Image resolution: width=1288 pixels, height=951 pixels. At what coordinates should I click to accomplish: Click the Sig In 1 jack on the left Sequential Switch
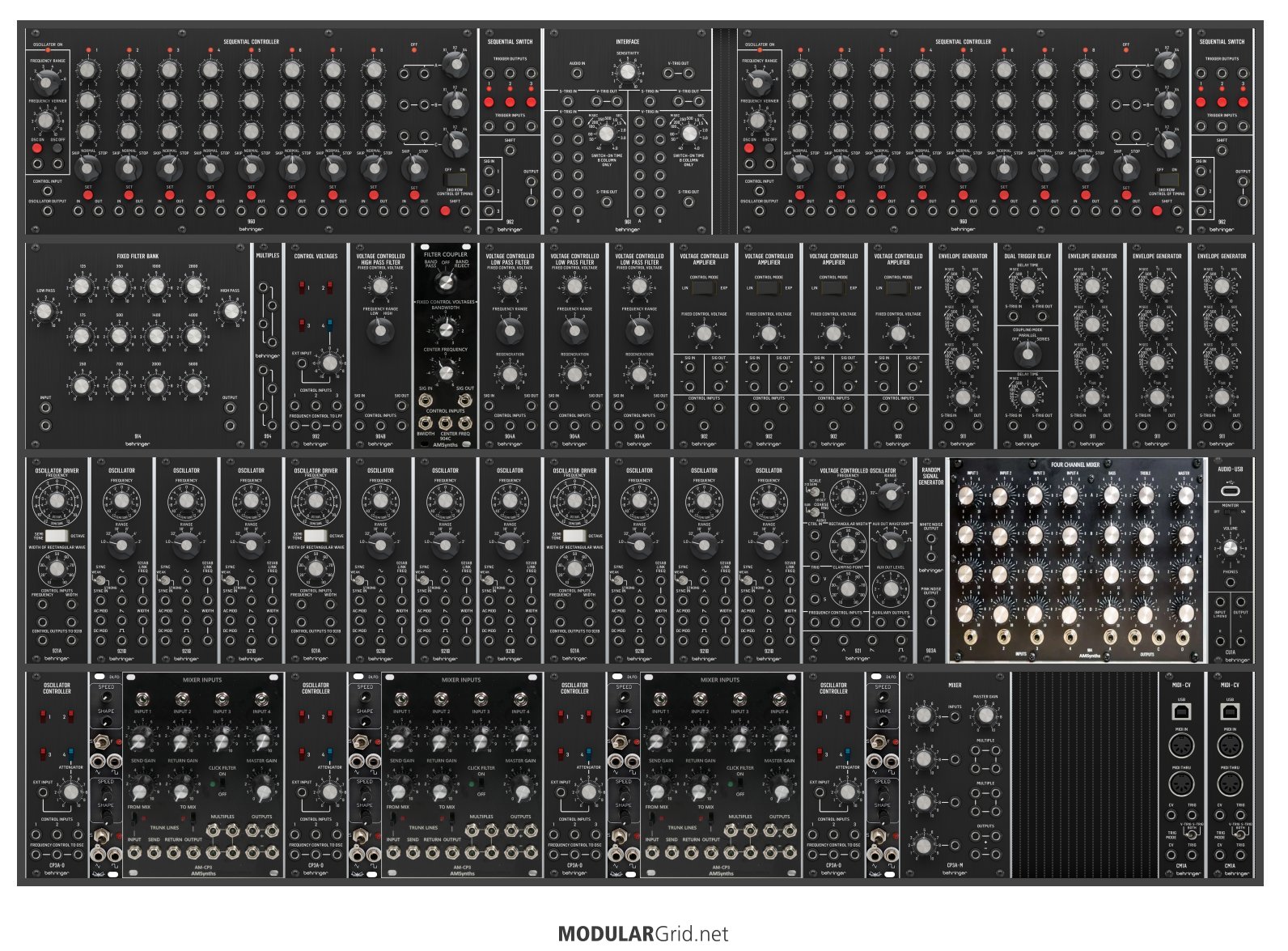(489, 172)
